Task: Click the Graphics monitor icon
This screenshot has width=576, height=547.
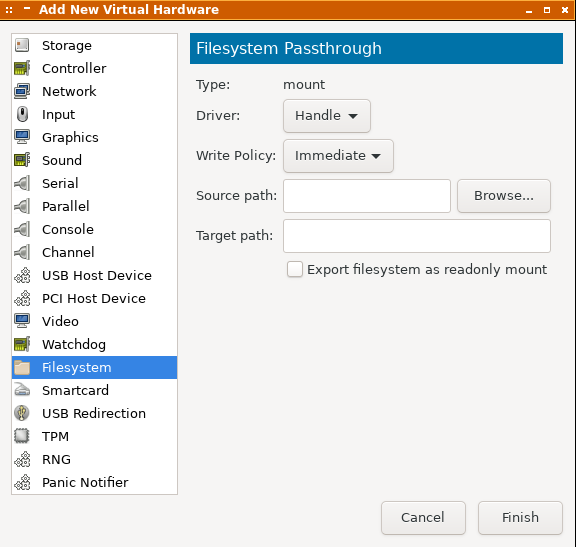Action: (22, 137)
